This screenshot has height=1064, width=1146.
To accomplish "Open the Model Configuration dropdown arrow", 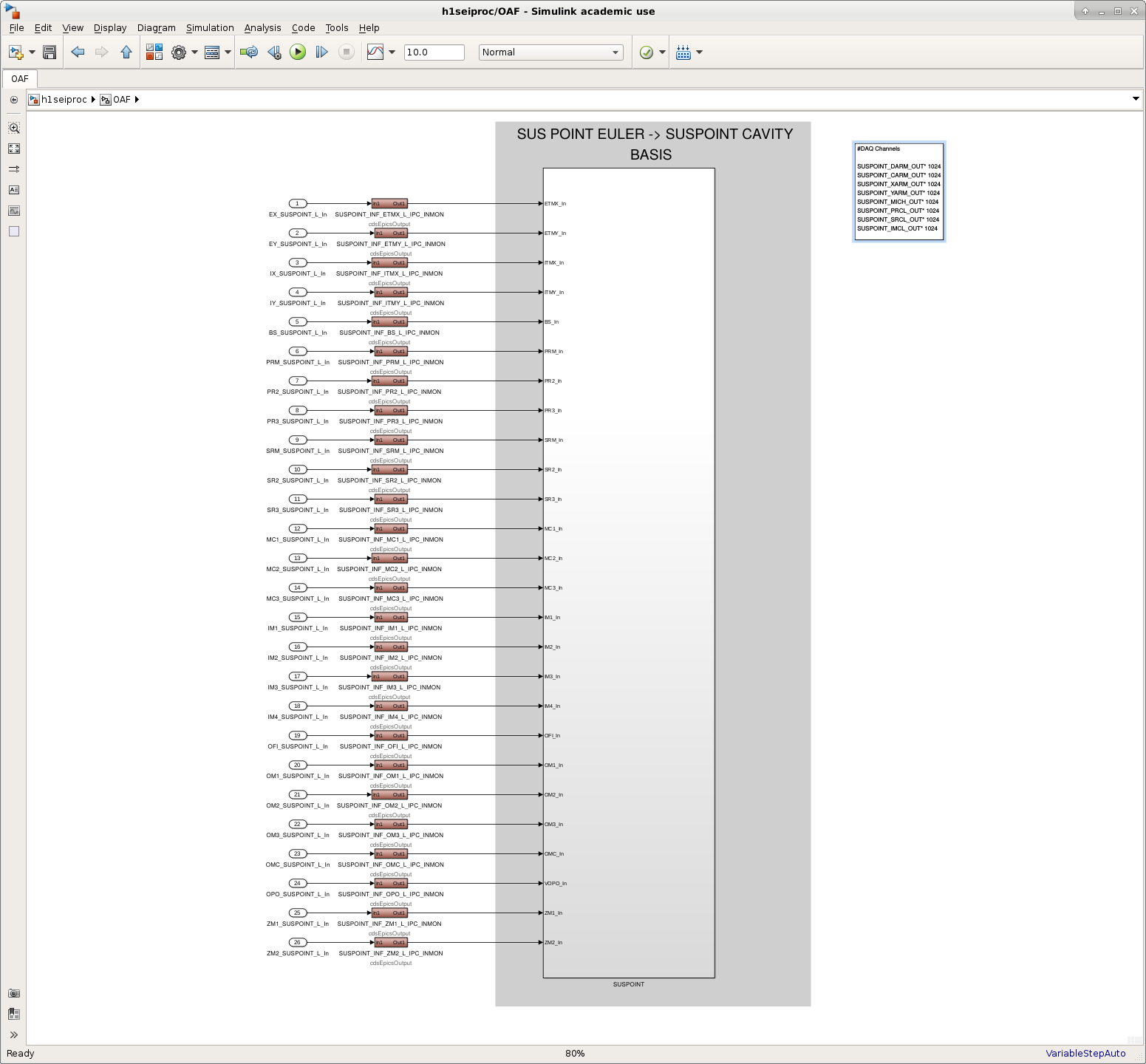I will coord(195,52).
